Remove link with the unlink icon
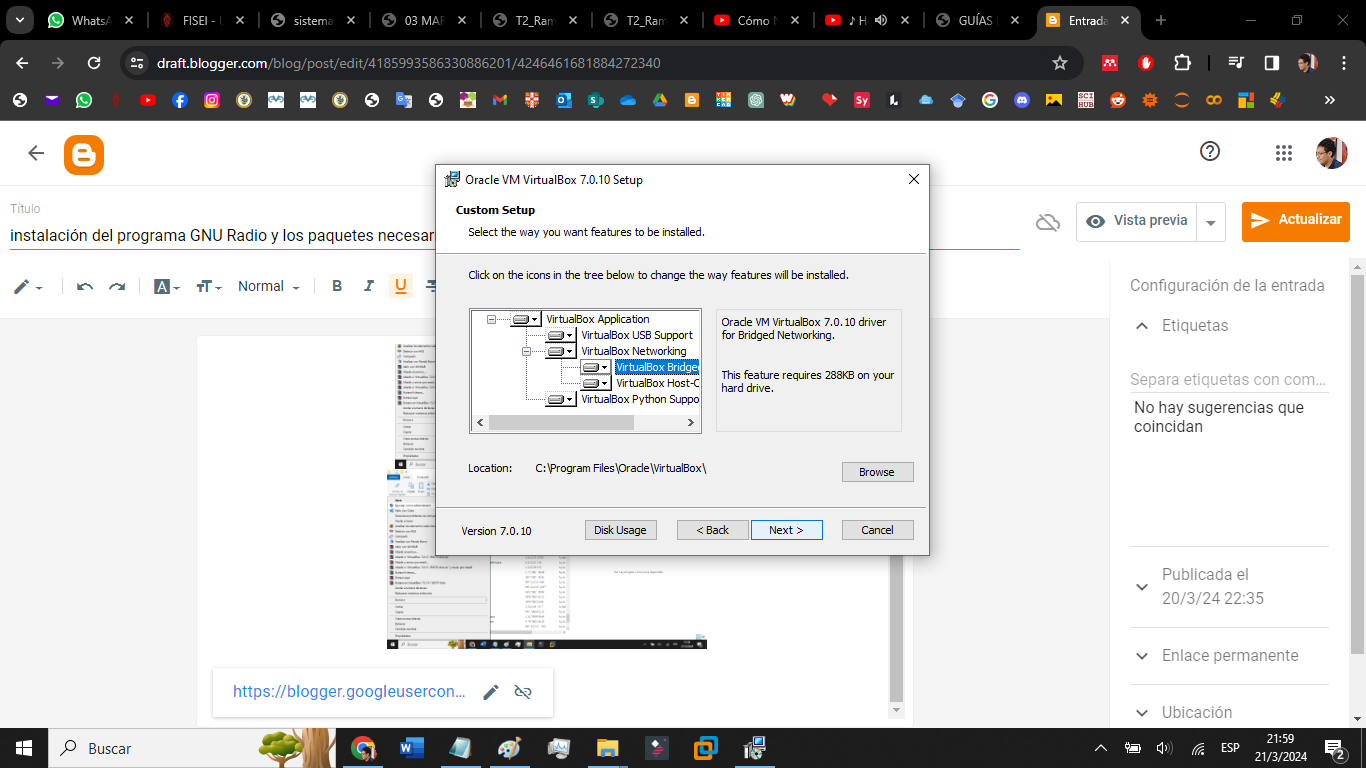 pos(523,692)
